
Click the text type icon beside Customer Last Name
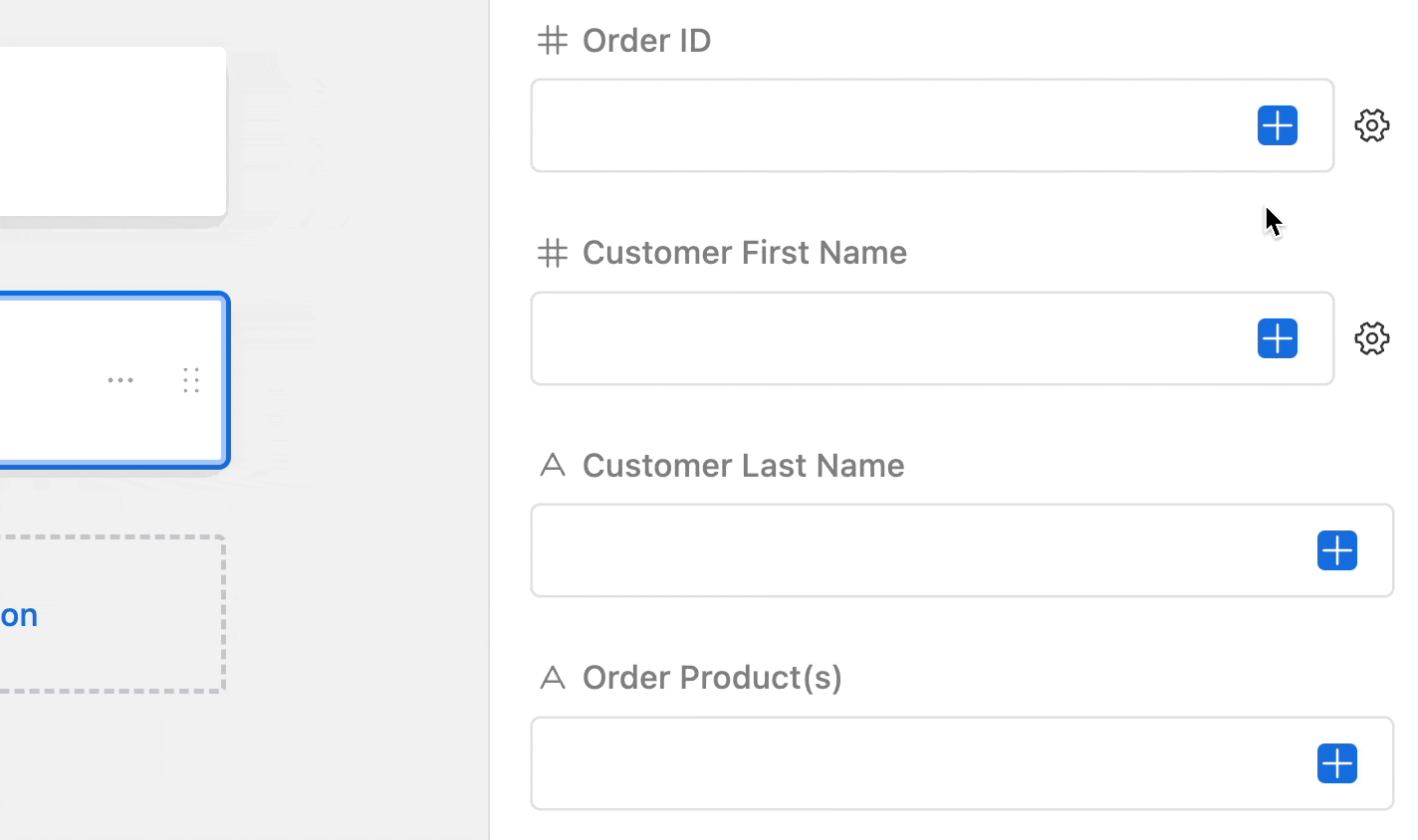[x=553, y=465]
